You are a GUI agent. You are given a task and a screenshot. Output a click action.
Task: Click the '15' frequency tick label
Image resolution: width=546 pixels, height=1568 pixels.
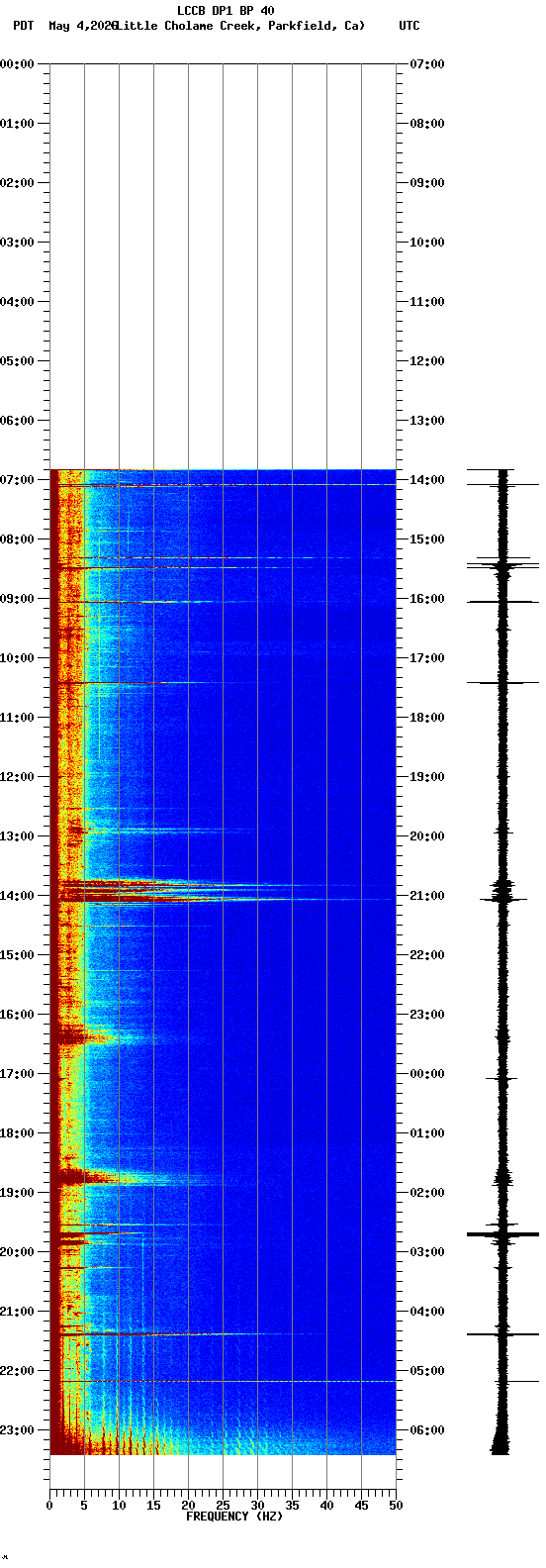[153, 1506]
